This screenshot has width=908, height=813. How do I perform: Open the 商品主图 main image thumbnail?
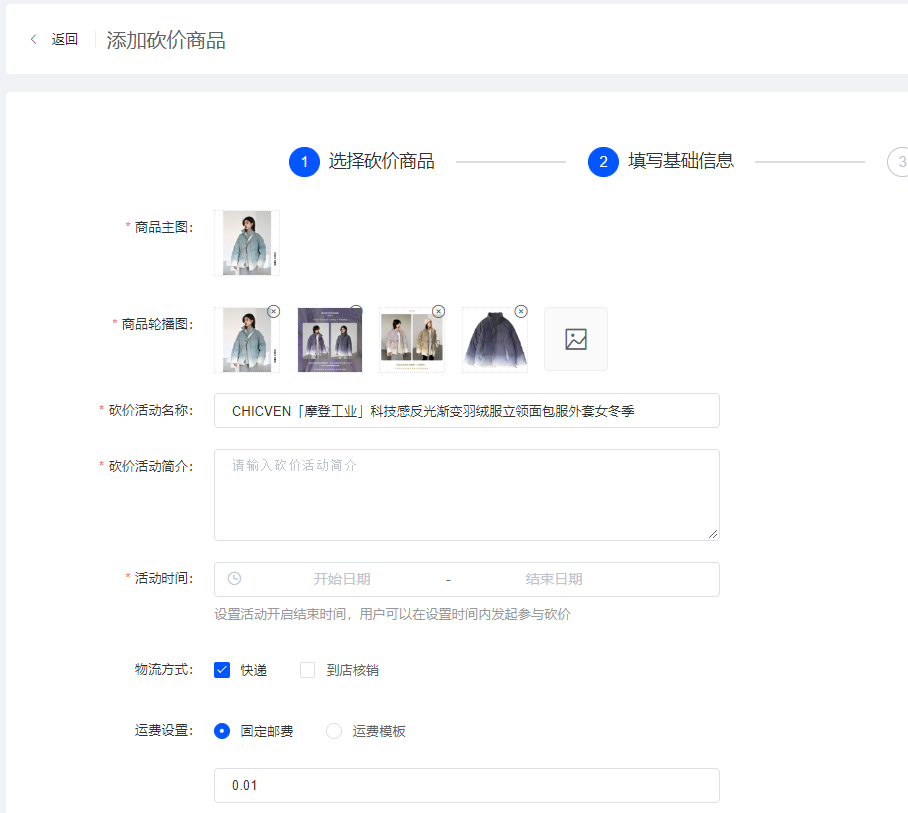[x=247, y=243]
